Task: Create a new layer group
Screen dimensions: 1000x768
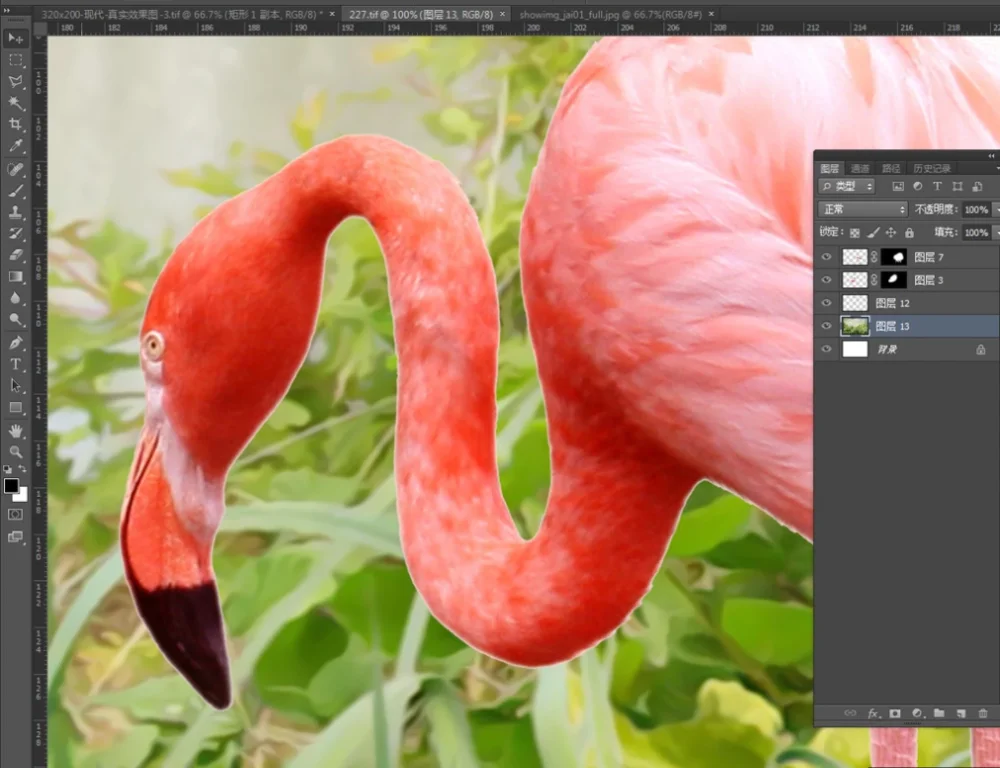Action: click(939, 713)
